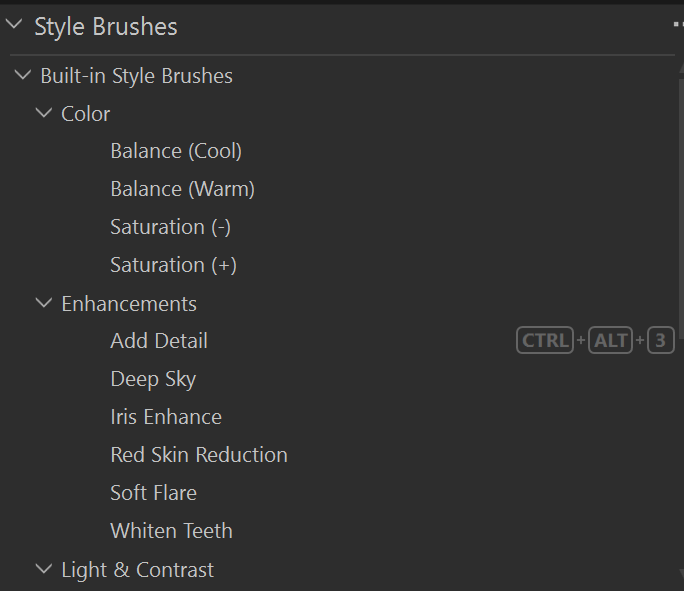
Task: Choose the Saturation (-) brush
Action: [170, 227]
